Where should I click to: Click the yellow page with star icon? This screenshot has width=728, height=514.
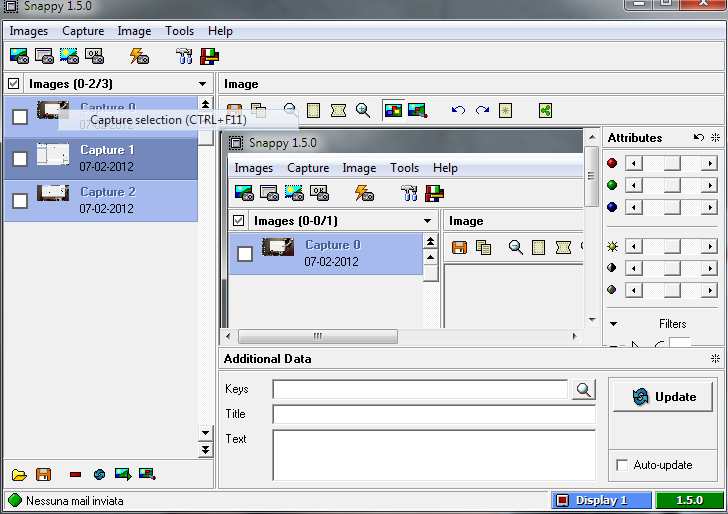(505, 111)
